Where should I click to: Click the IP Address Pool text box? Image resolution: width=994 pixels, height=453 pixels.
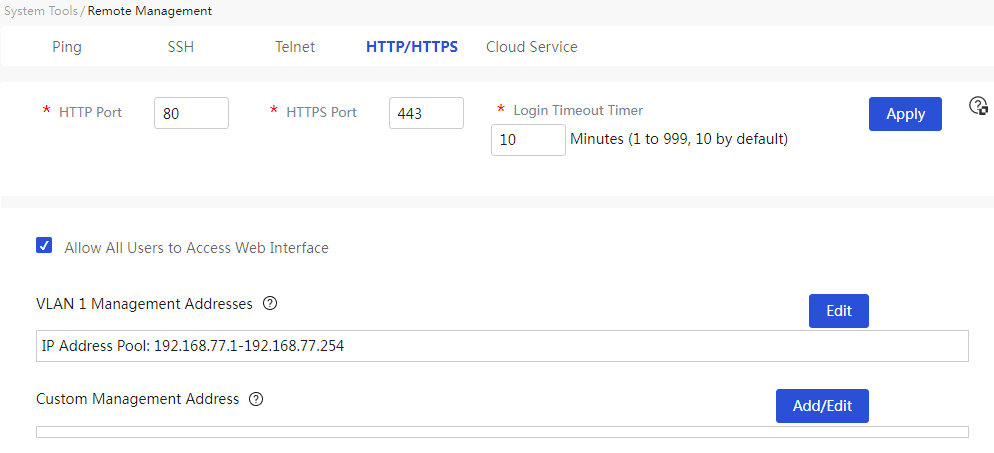click(502, 346)
